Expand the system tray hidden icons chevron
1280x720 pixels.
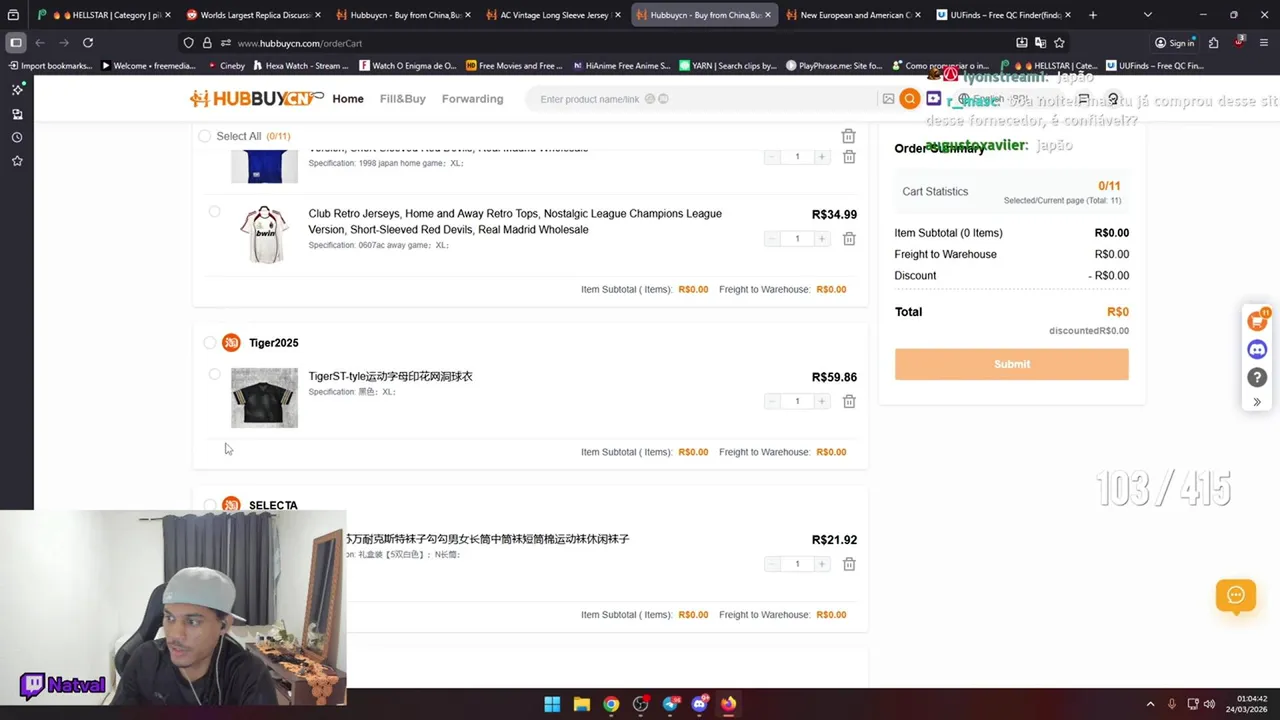pos(1150,704)
